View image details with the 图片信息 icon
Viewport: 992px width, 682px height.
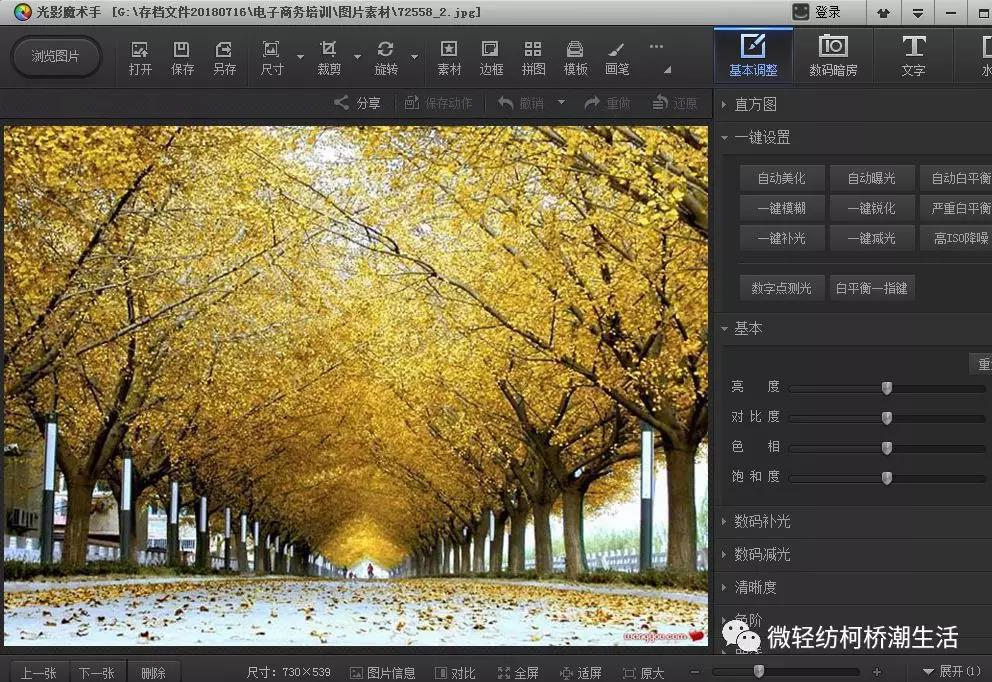point(382,672)
